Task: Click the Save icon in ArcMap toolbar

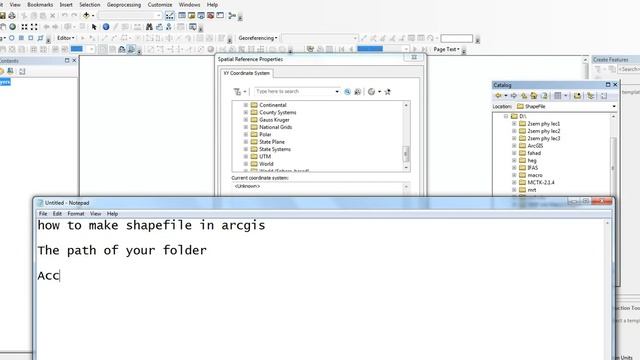Action: click(x=2, y=16)
